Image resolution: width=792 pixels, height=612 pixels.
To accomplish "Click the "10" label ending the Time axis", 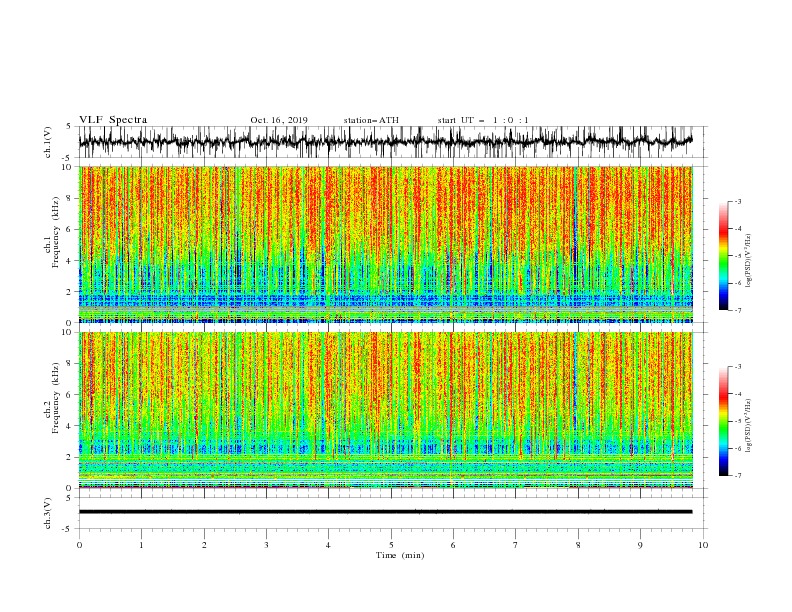I will pos(703,545).
